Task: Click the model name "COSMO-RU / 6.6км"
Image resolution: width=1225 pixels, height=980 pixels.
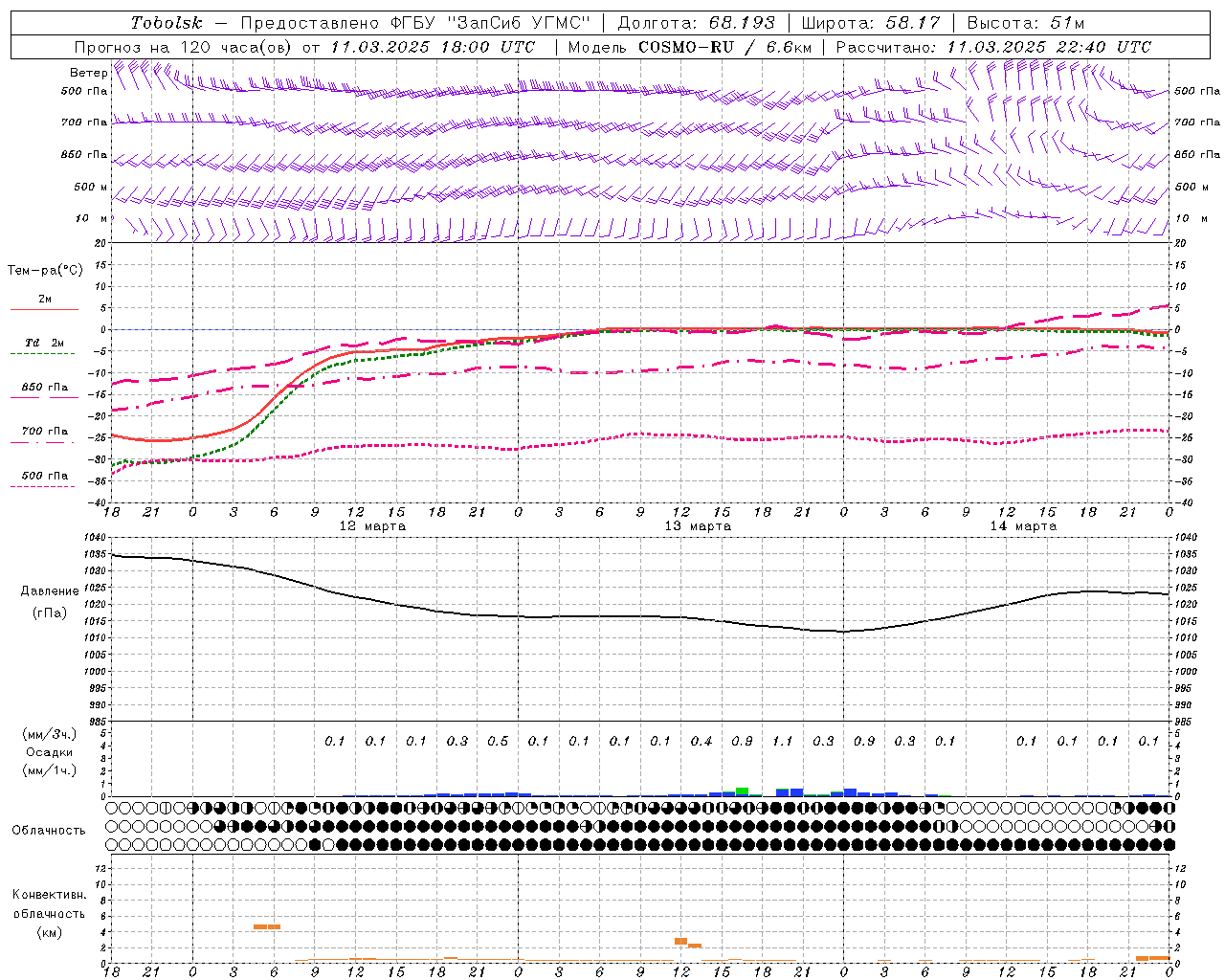Action: point(725,47)
